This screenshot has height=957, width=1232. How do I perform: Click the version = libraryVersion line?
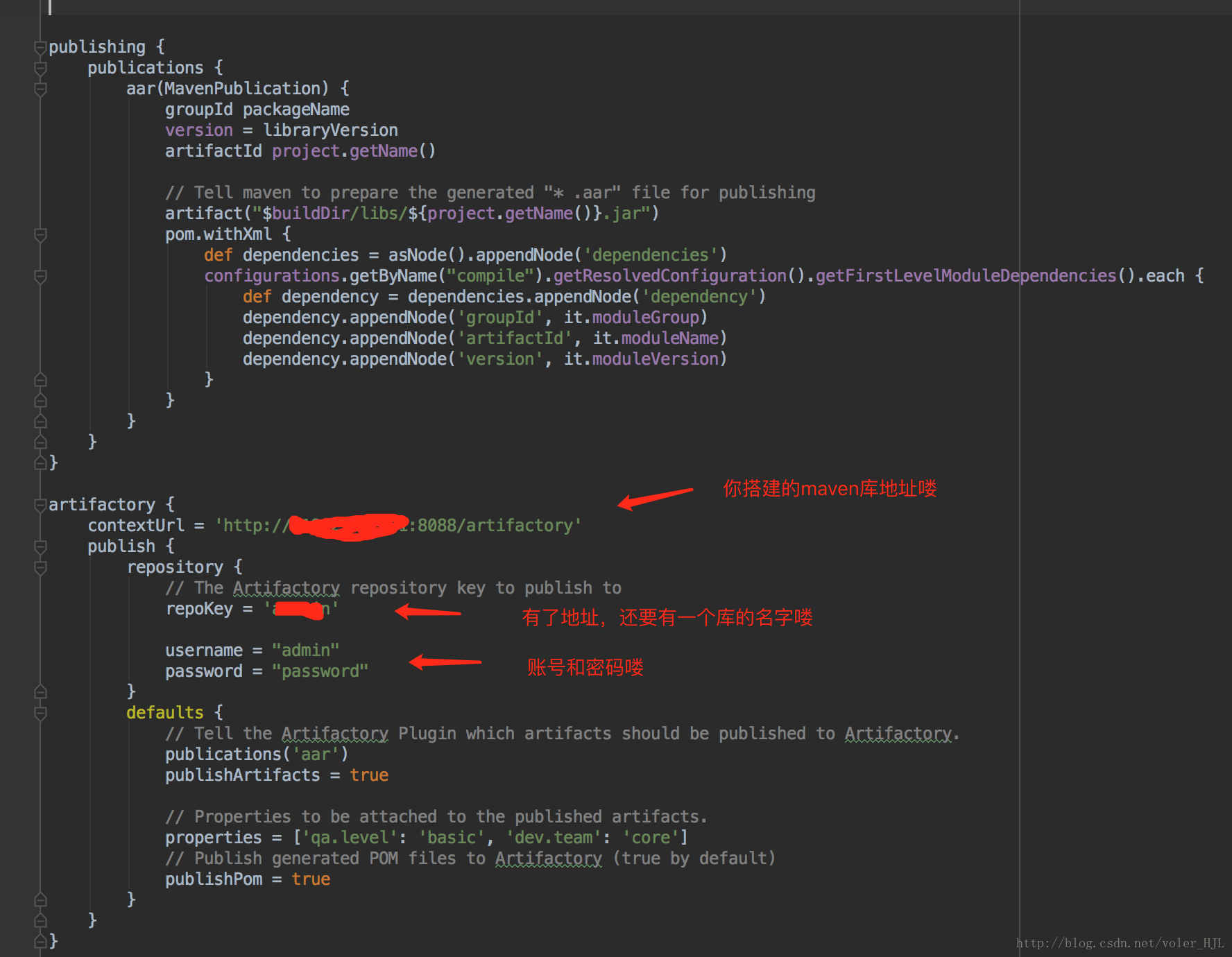281,130
